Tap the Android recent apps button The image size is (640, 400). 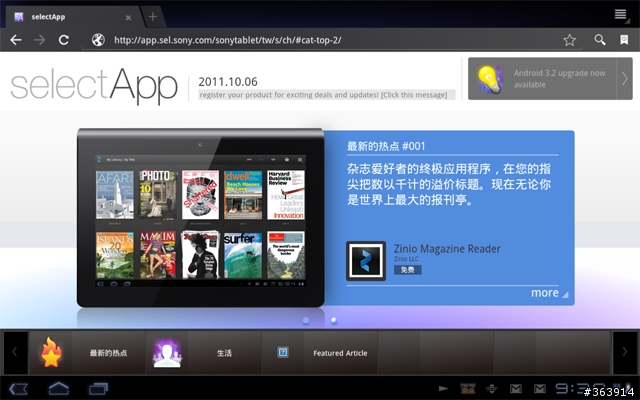coord(98,388)
